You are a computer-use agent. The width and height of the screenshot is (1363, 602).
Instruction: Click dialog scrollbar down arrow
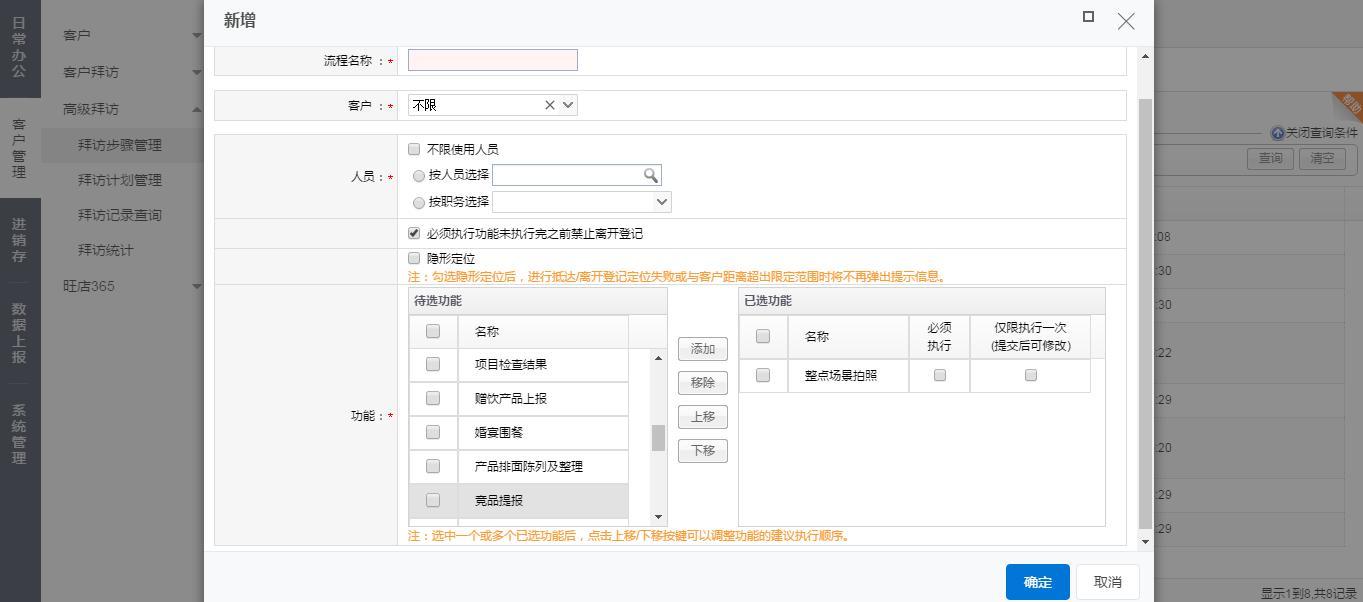[1145, 541]
